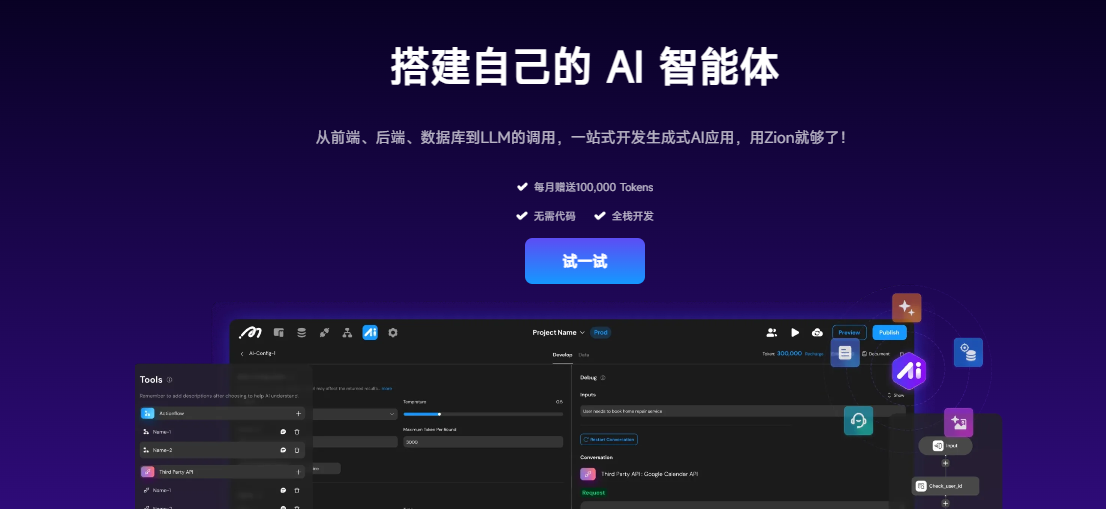The width and height of the screenshot is (1106, 509).
Task: Select the Name-2 row under Actionflow
Action: coord(222,450)
